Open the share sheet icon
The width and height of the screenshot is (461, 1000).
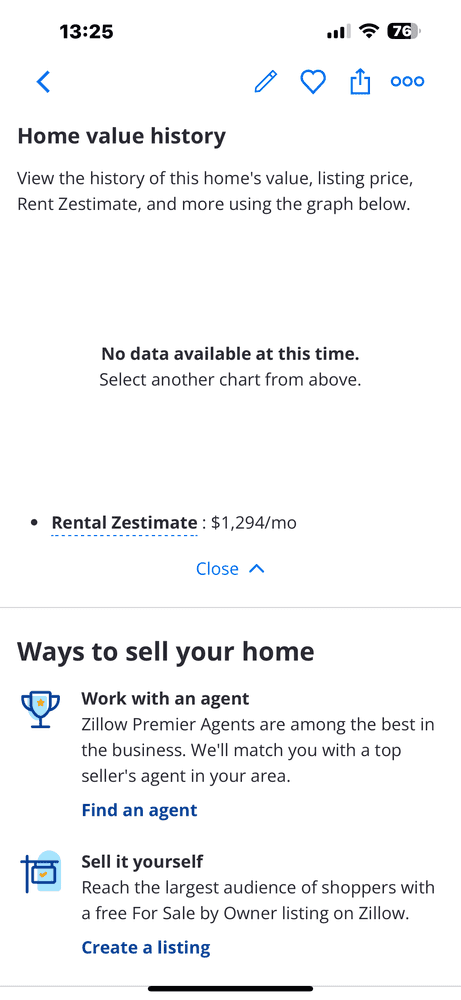point(360,82)
